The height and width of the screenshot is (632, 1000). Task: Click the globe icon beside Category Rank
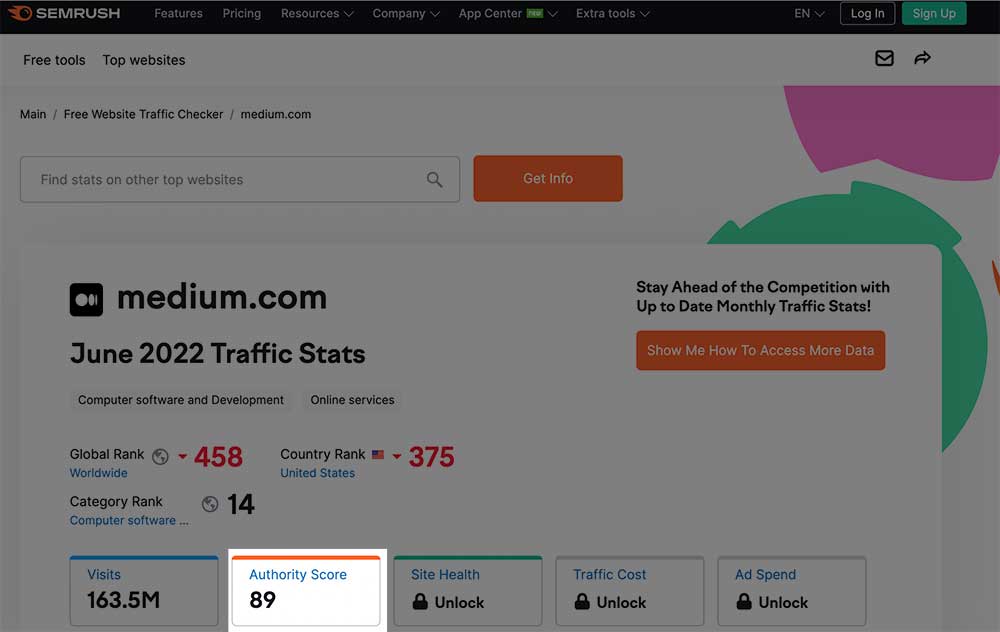210,504
